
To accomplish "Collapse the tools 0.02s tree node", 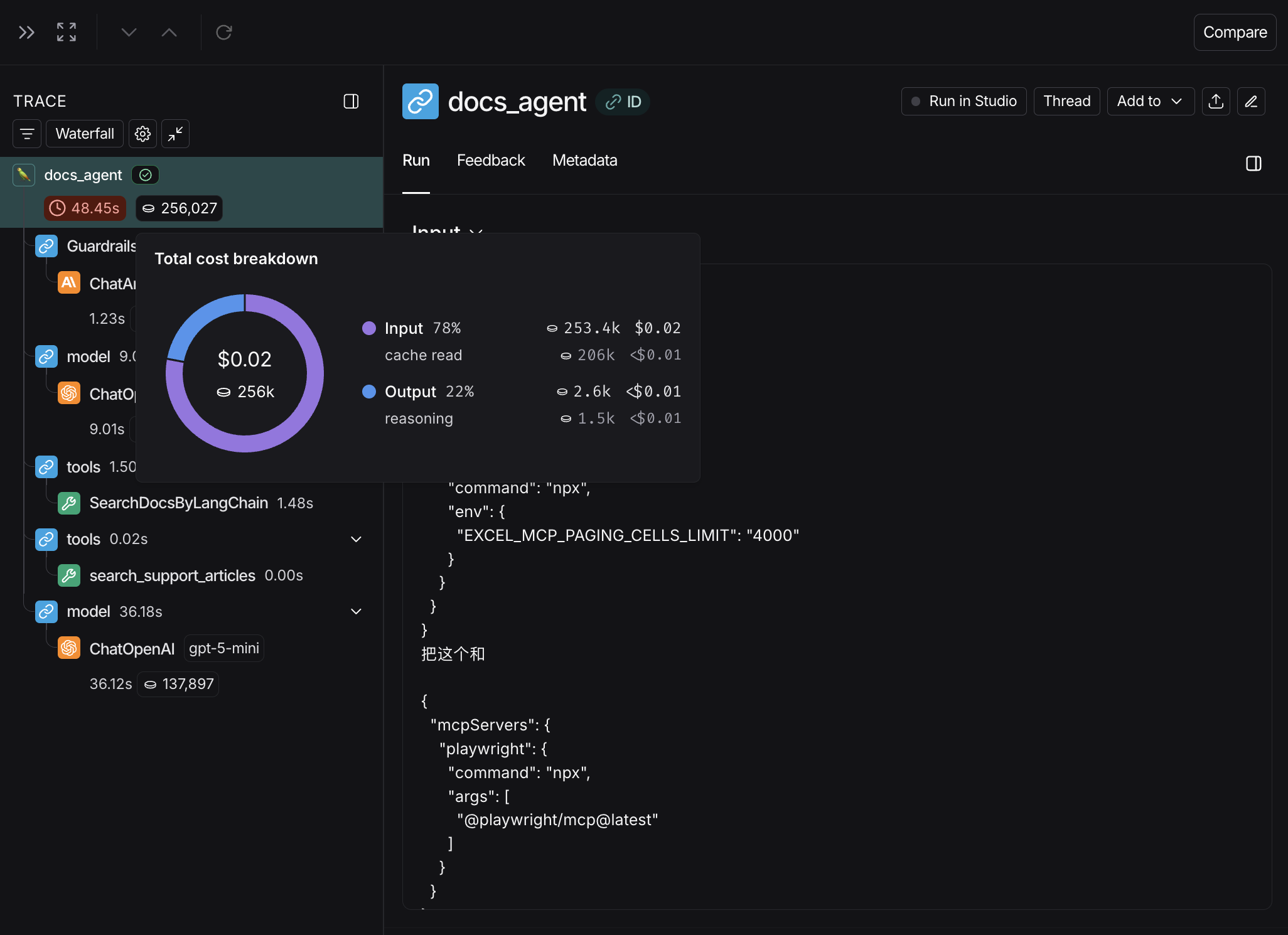I will coord(356,539).
